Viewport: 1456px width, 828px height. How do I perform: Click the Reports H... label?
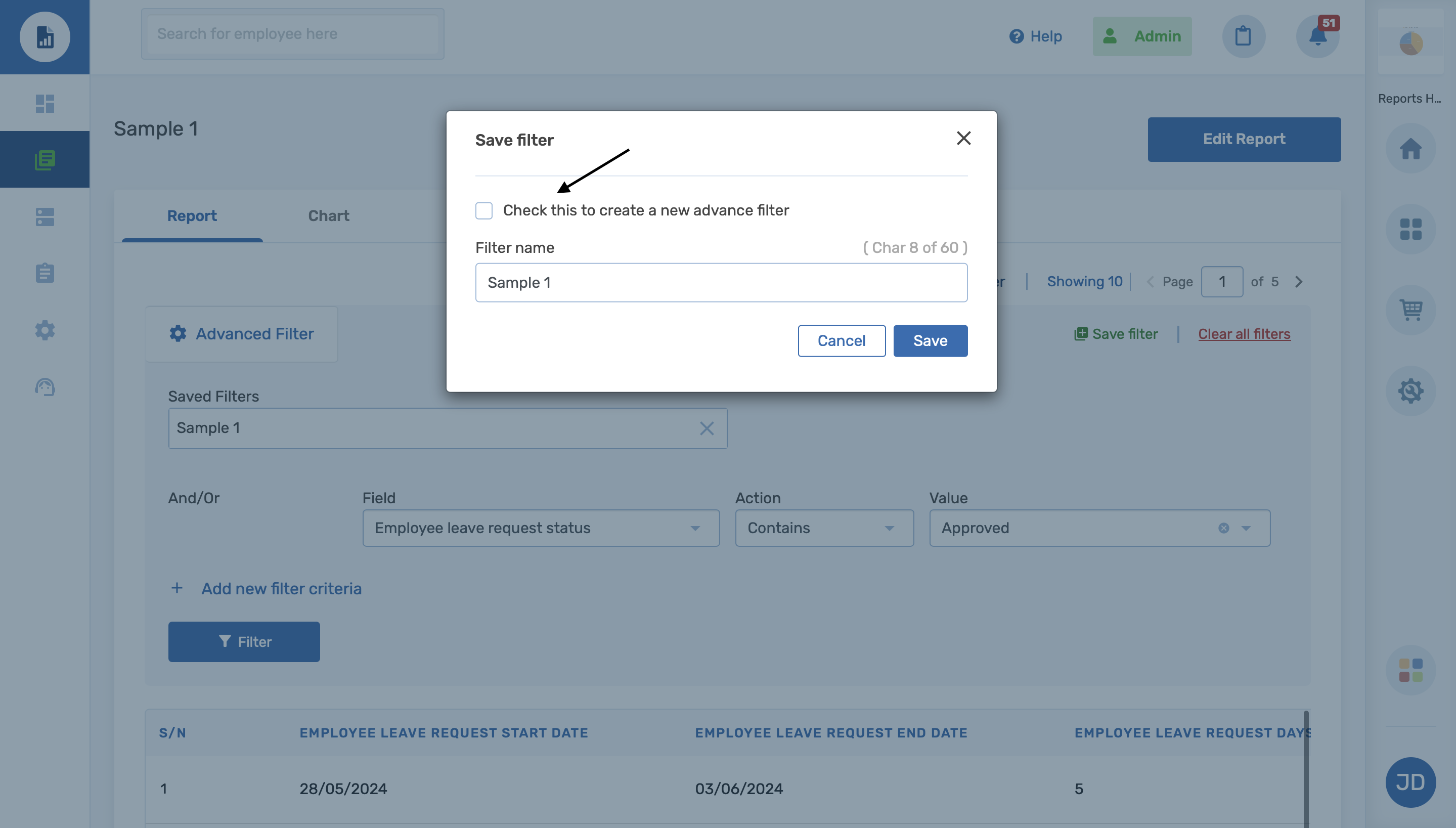(x=1409, y=99)
